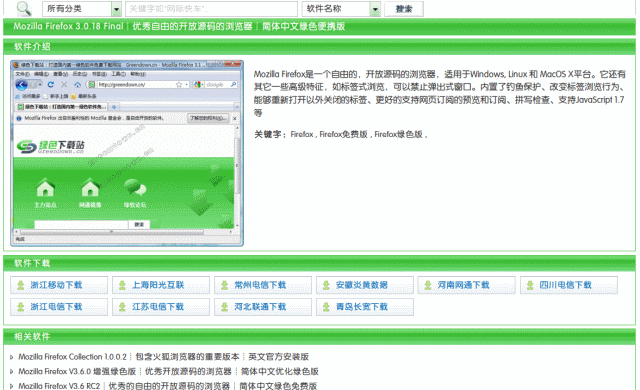Viewport: 640px width, 390px height.
Task: Click download arrow icon beside 青岛长宽下载
Action: pyautogui.click(x=326, y=307)
